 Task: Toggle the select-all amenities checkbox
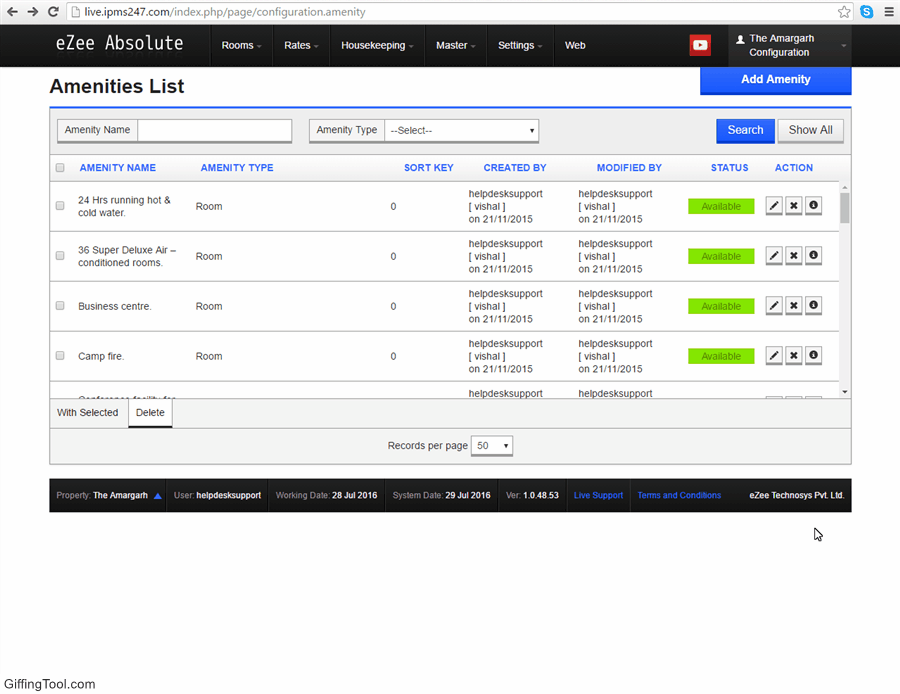(x=60, y=168)
